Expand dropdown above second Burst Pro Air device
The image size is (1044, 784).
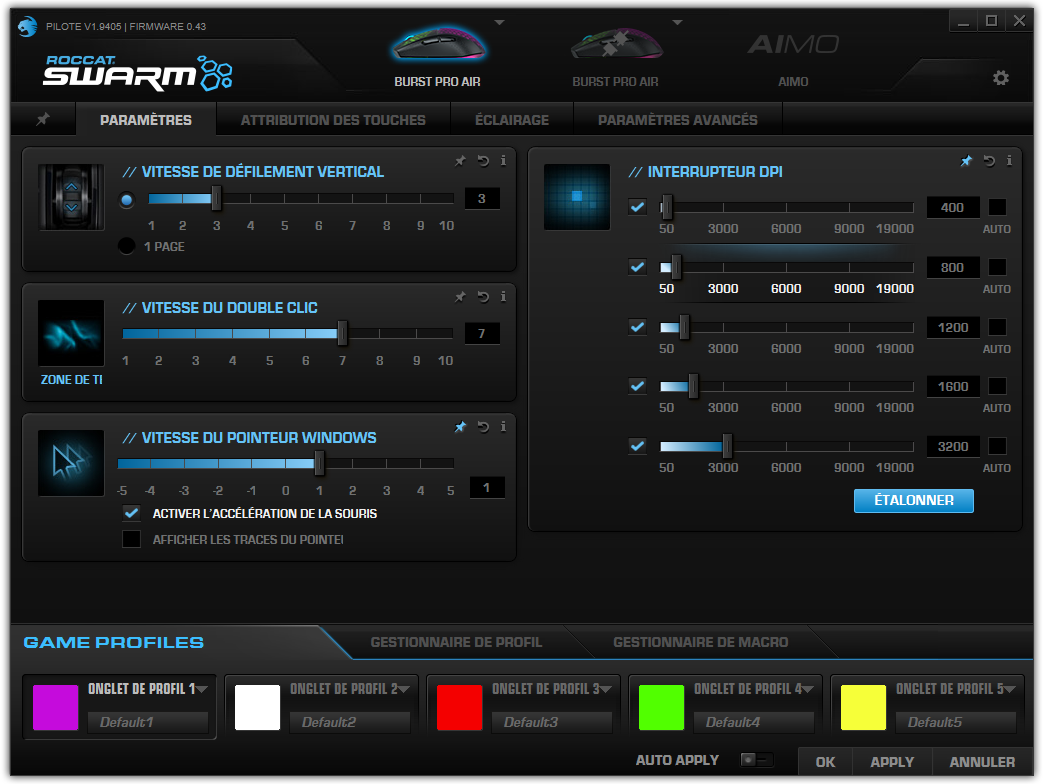677,23
